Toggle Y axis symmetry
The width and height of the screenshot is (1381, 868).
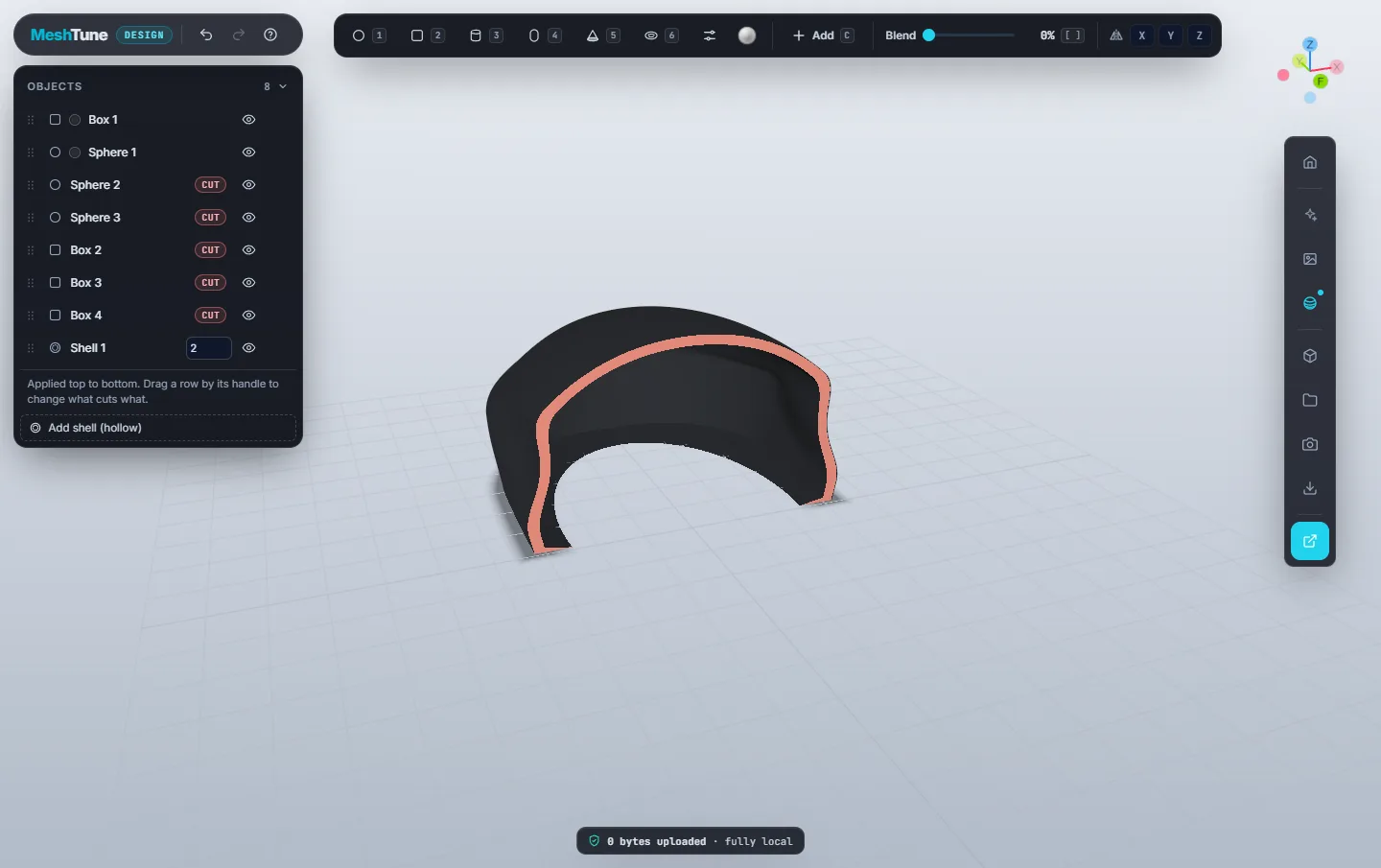click(x=1171, y=35)
